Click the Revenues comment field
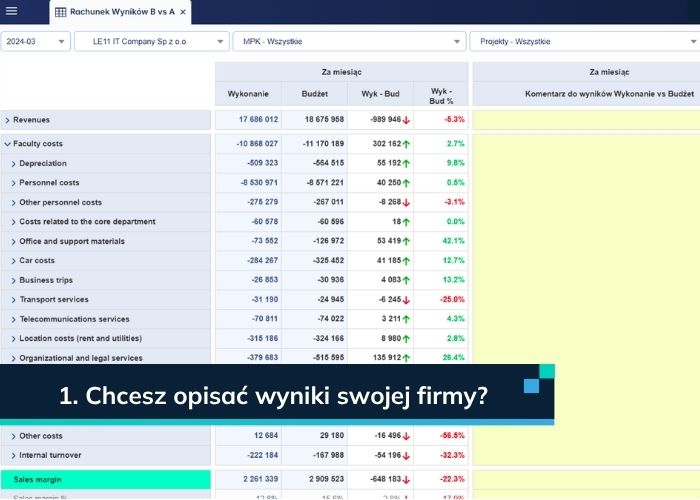The image size is (700, 500). coord(586,120)
